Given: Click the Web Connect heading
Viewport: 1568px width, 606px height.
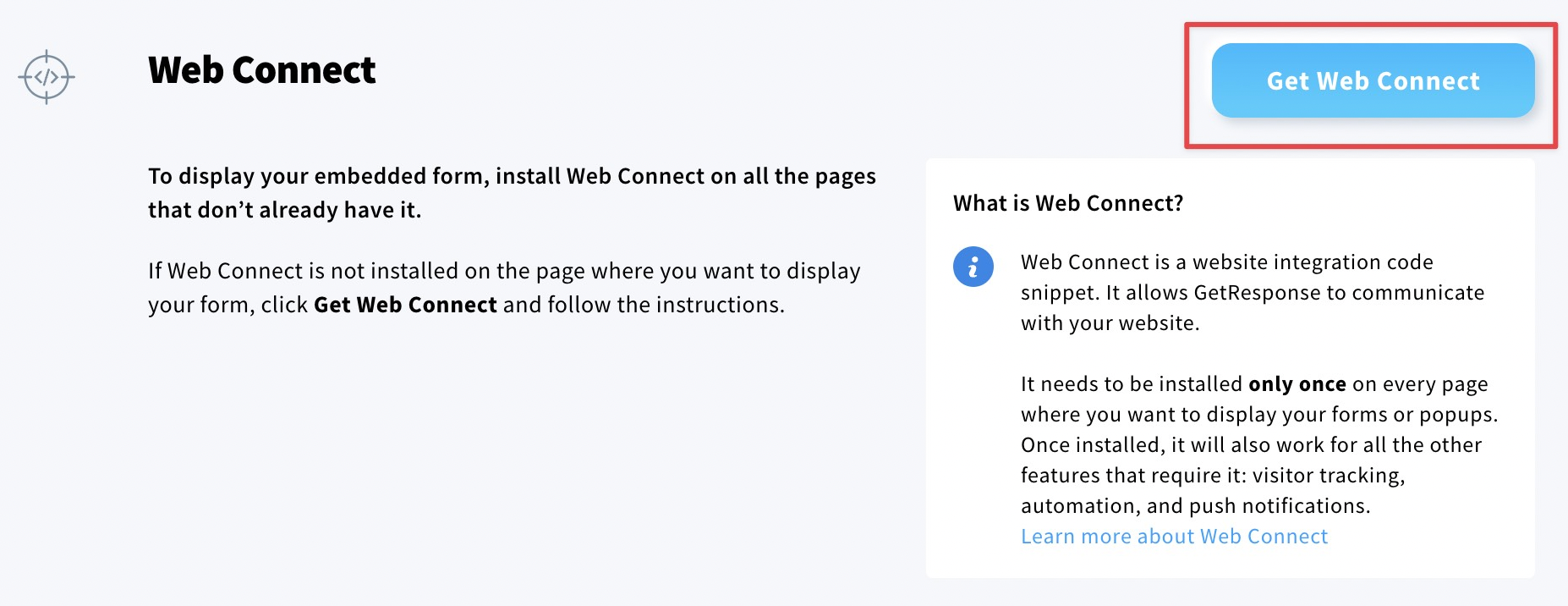Looking at the screenshot, I should [261, 70].
